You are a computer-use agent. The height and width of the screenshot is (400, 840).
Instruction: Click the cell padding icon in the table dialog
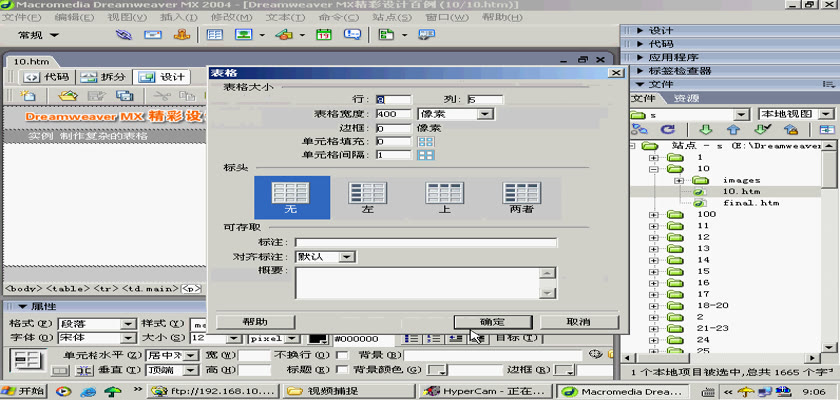426,142
